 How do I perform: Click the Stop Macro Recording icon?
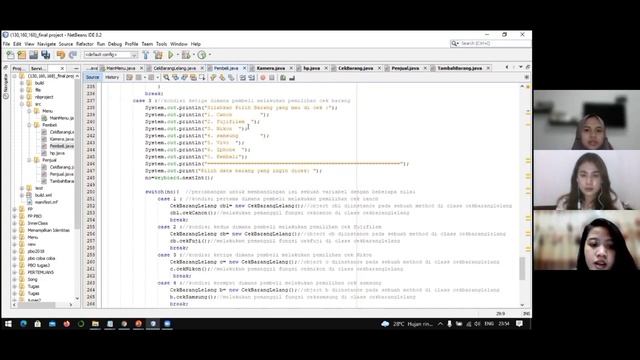click(x=272, y=78)
